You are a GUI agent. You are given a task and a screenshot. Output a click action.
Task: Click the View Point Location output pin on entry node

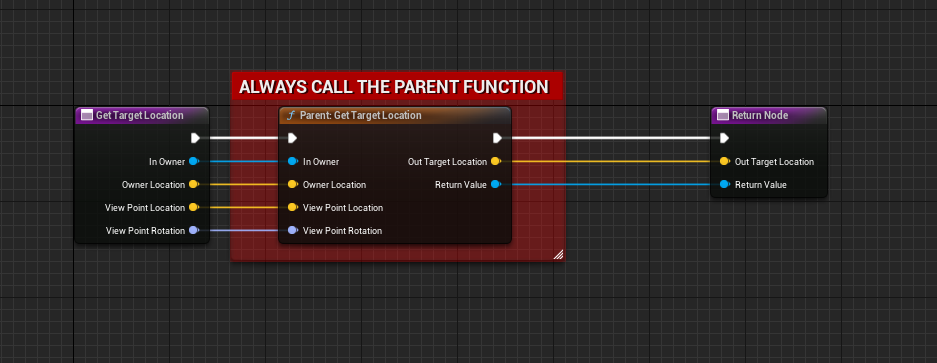tap(194, 208)
